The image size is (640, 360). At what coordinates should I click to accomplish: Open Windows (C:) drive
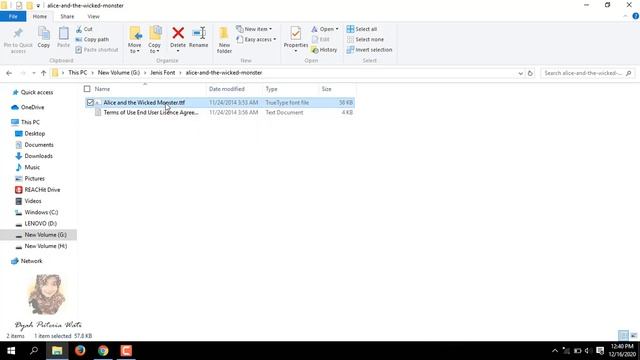pyautogui.click(x=41, y=212)
